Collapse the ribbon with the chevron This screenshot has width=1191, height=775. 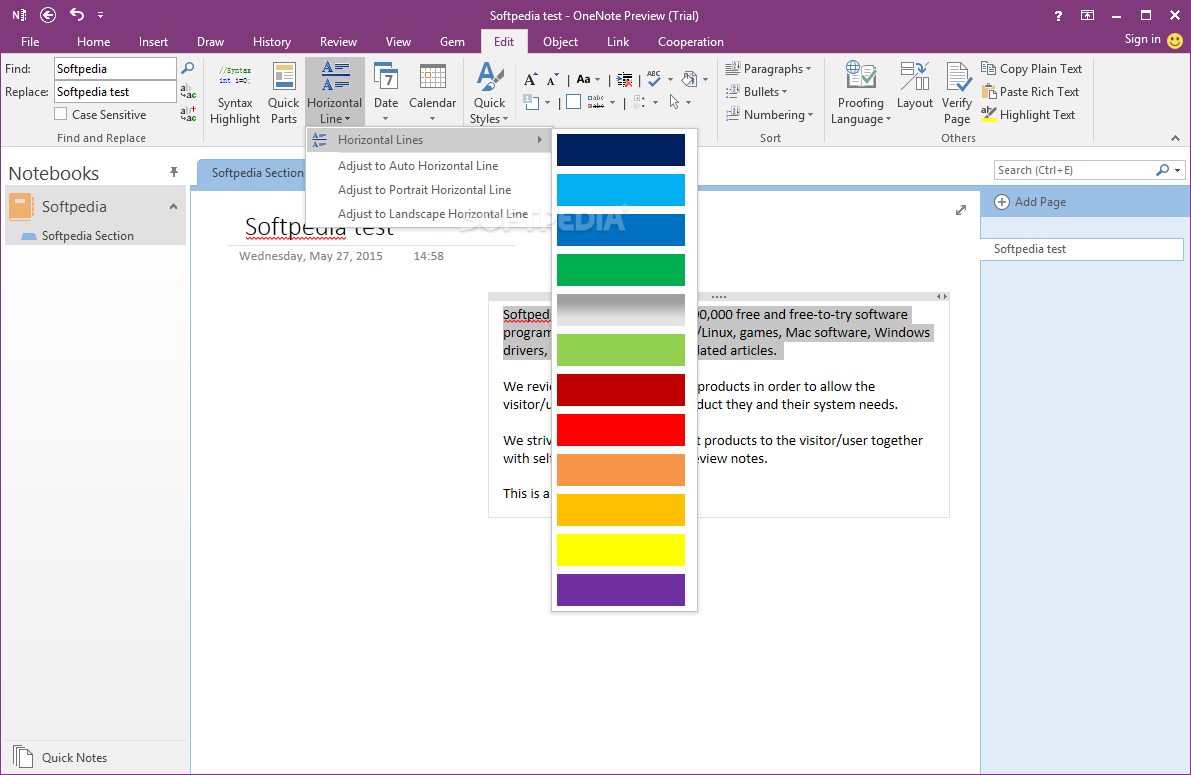[1175, 138]
